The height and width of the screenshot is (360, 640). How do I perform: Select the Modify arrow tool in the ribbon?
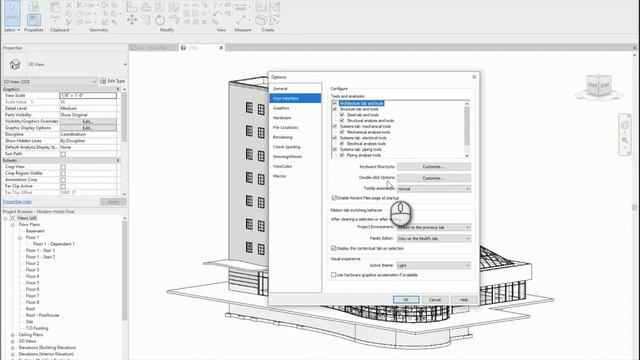[x=12, y=12]
